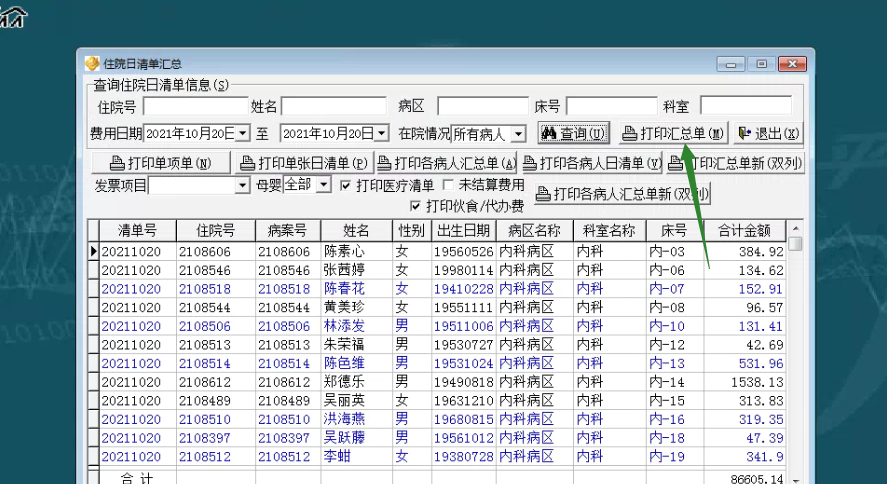
Task: Enable the 未结算费用 checkbox
Action: 448,186
